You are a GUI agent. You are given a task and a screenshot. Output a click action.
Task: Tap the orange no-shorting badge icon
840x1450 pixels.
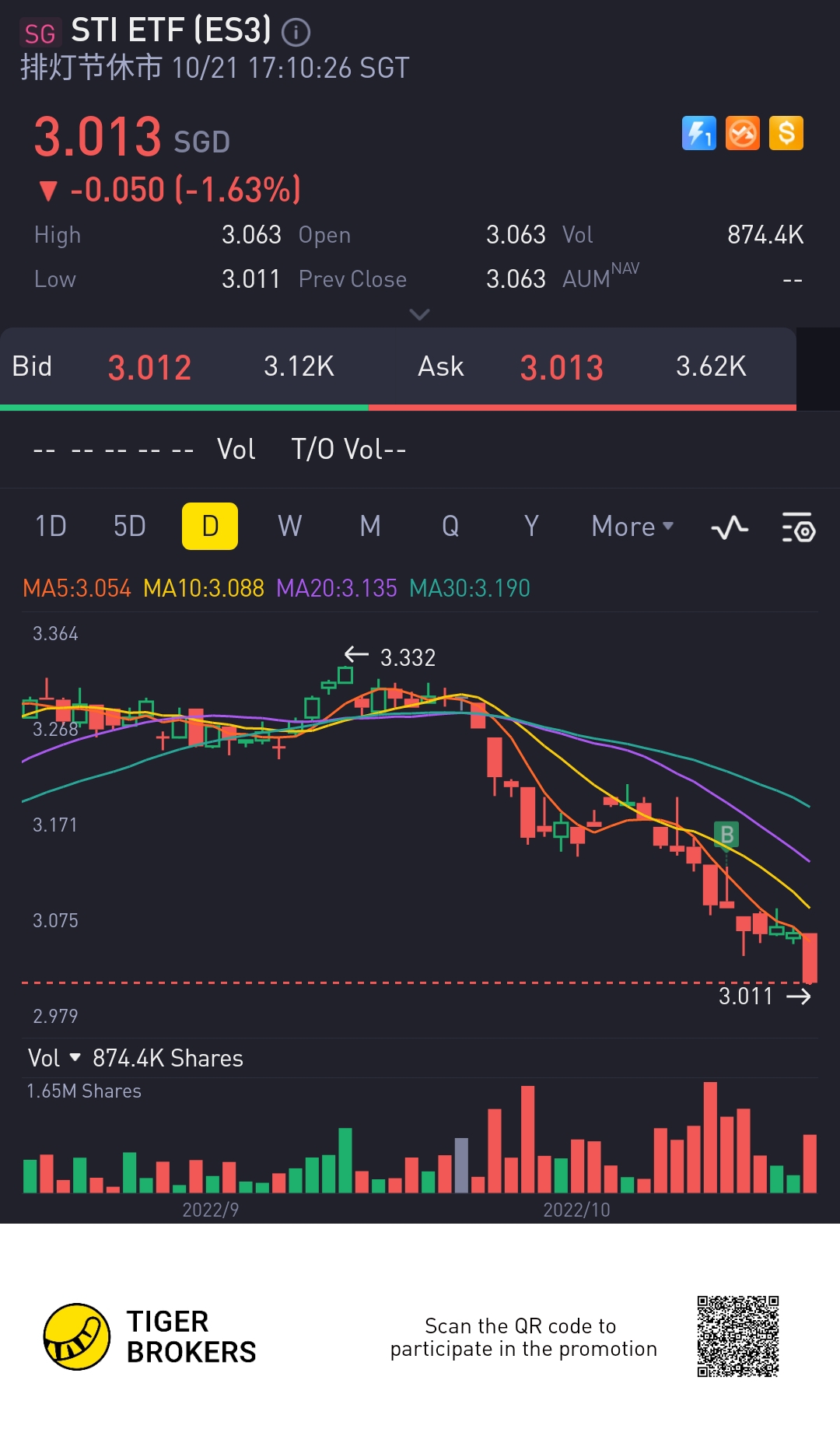click(x=742, y=133)
